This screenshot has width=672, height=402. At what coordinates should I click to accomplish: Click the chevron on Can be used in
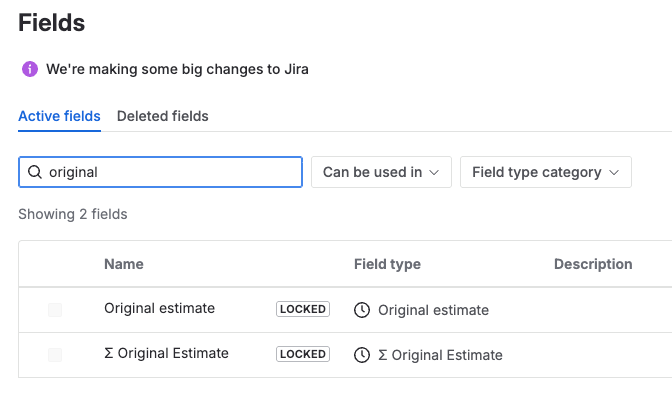coord(435,172)
